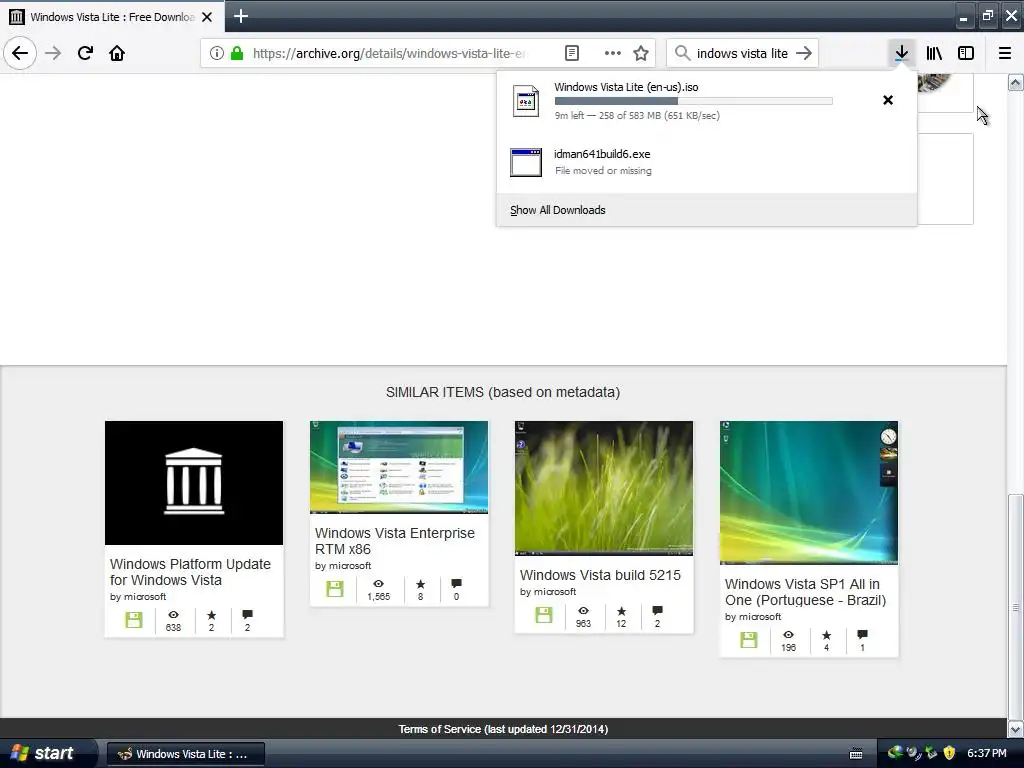
Task: Click software icon on Windows Platform Update card
Action: point(133,620)
